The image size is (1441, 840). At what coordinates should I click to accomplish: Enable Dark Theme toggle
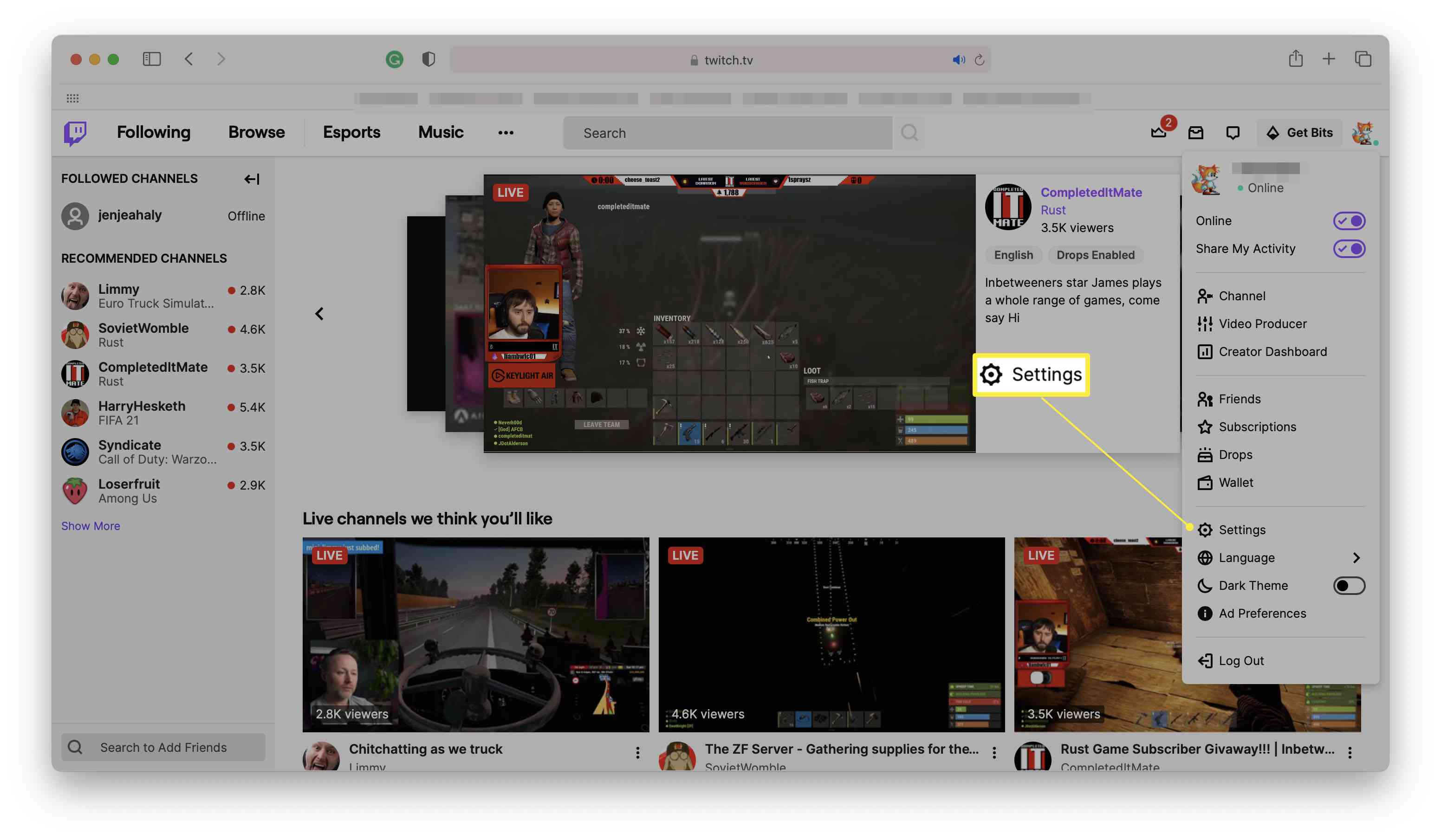click(1349, 585)
